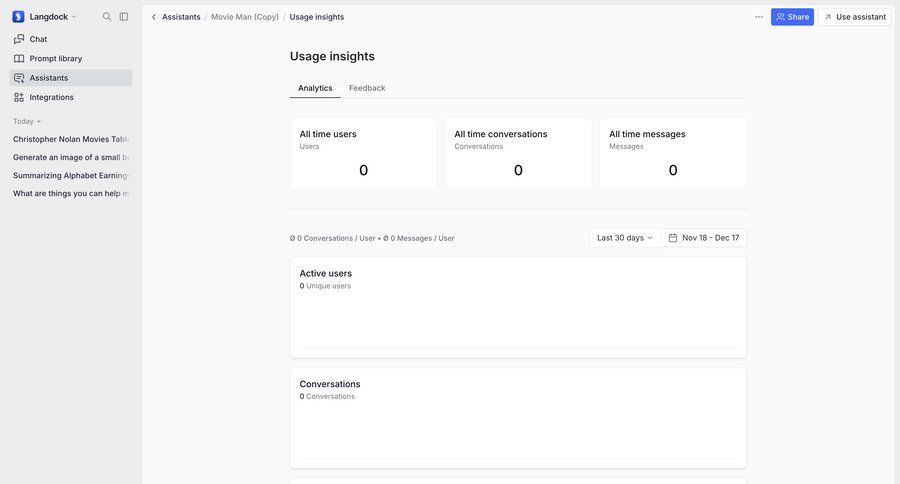The height and width of the screenshot is (484, 900).
Task: Open search with the magnifier icon
Action: pyautogui.click(x=107, y=17)
